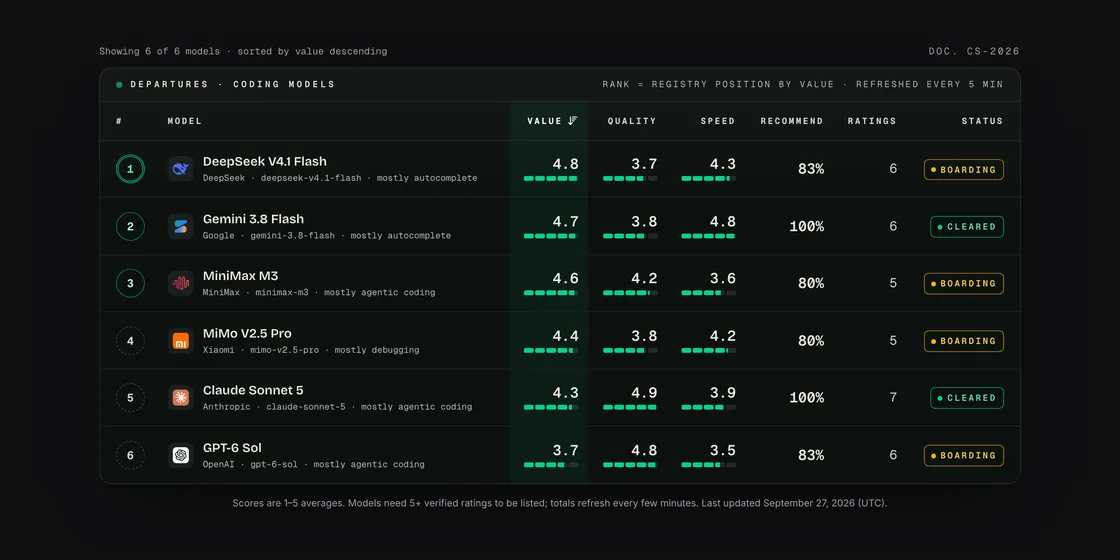Click the Xiaomi MiMo orange logo

pos(181,341)
